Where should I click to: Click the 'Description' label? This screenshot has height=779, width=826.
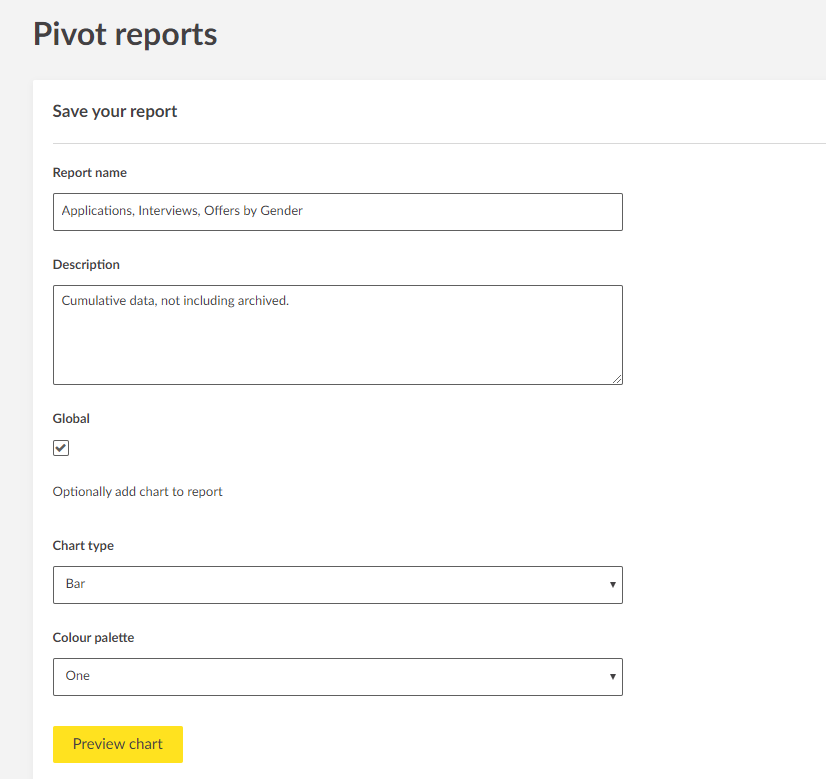[x=86, y=265]
